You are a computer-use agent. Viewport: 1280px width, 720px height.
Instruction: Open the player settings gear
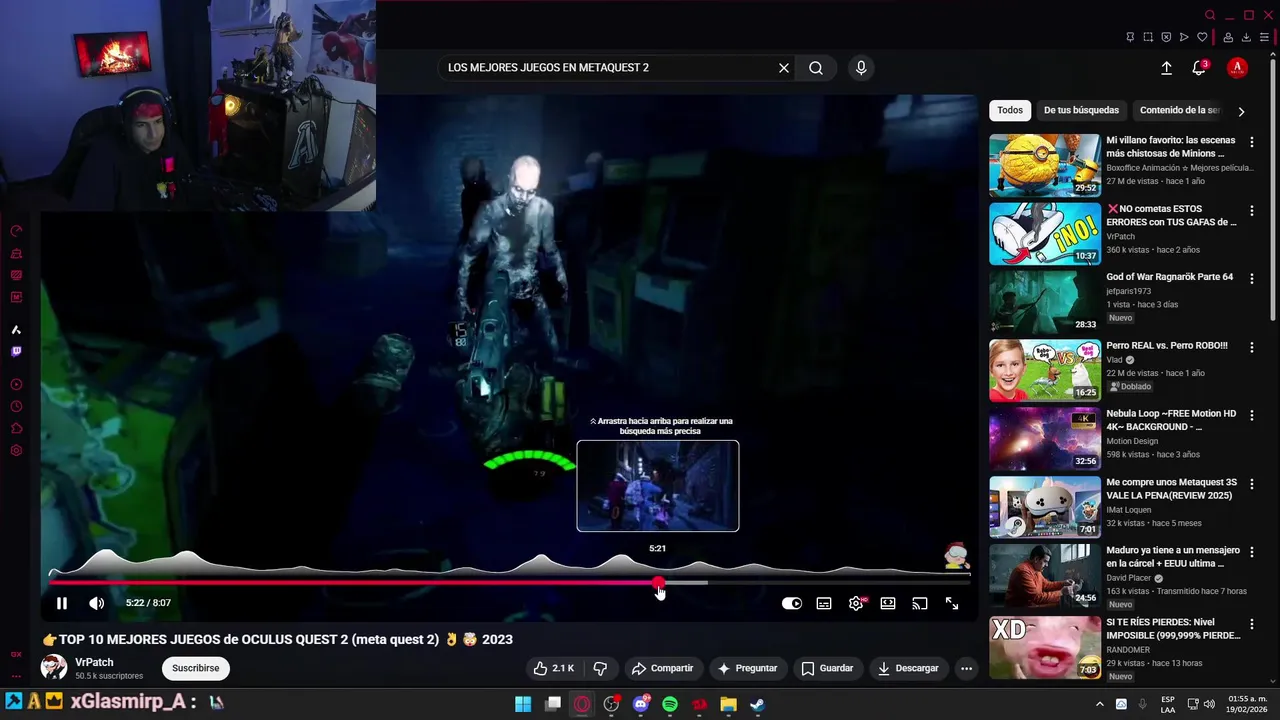(x=856, y=603)
